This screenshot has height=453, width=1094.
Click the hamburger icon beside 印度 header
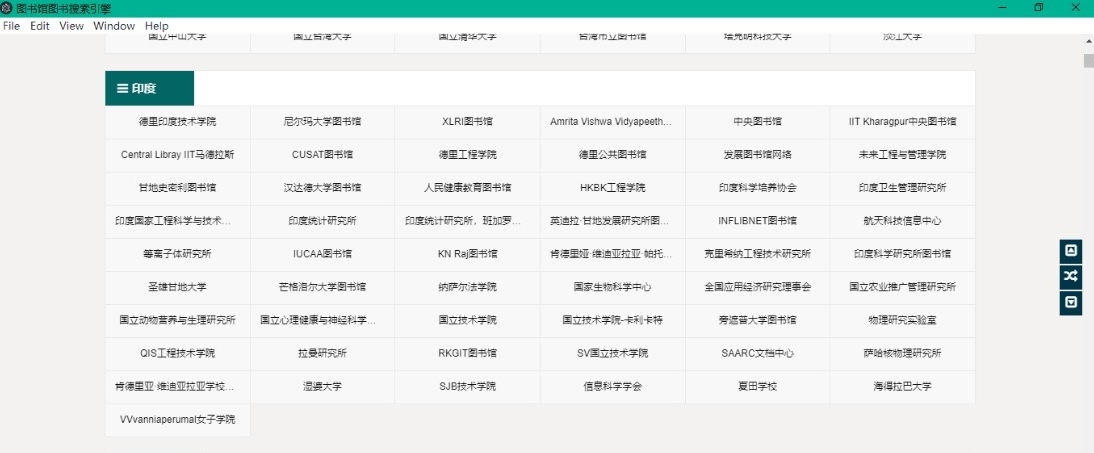(122, 89)
